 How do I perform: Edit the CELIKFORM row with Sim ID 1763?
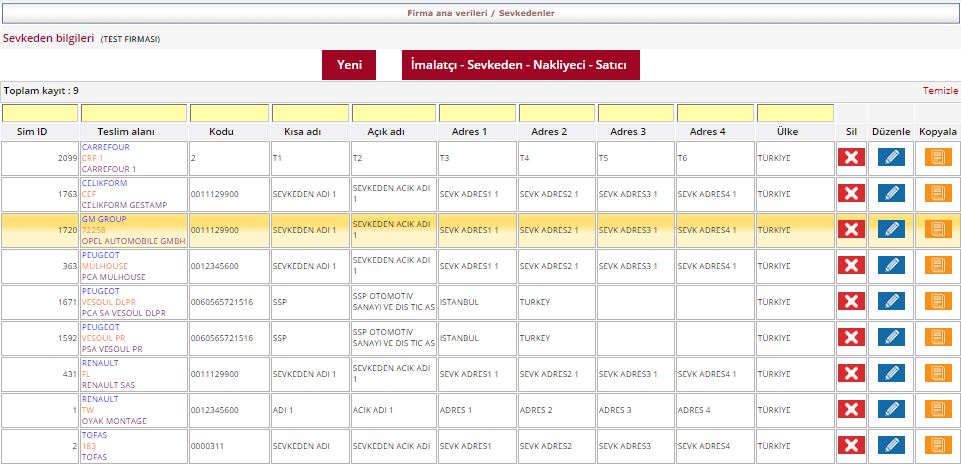tap(891, 193)
